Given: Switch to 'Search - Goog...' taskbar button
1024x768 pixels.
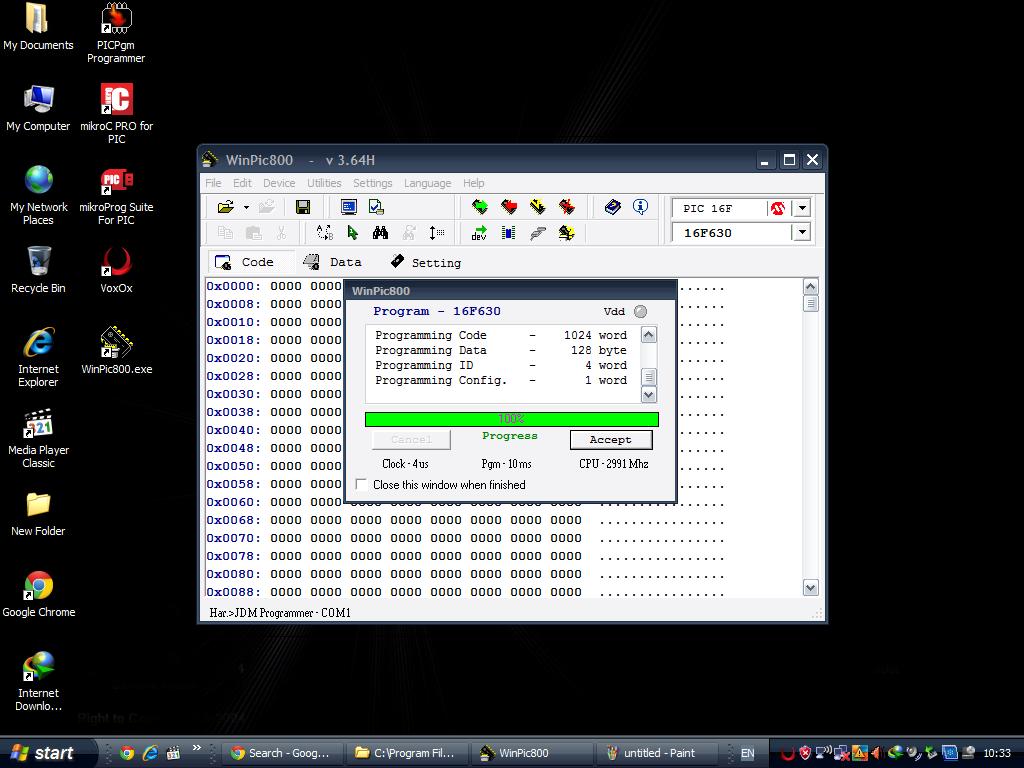Looking at the screenshot, I should click(x=282, y=753).
